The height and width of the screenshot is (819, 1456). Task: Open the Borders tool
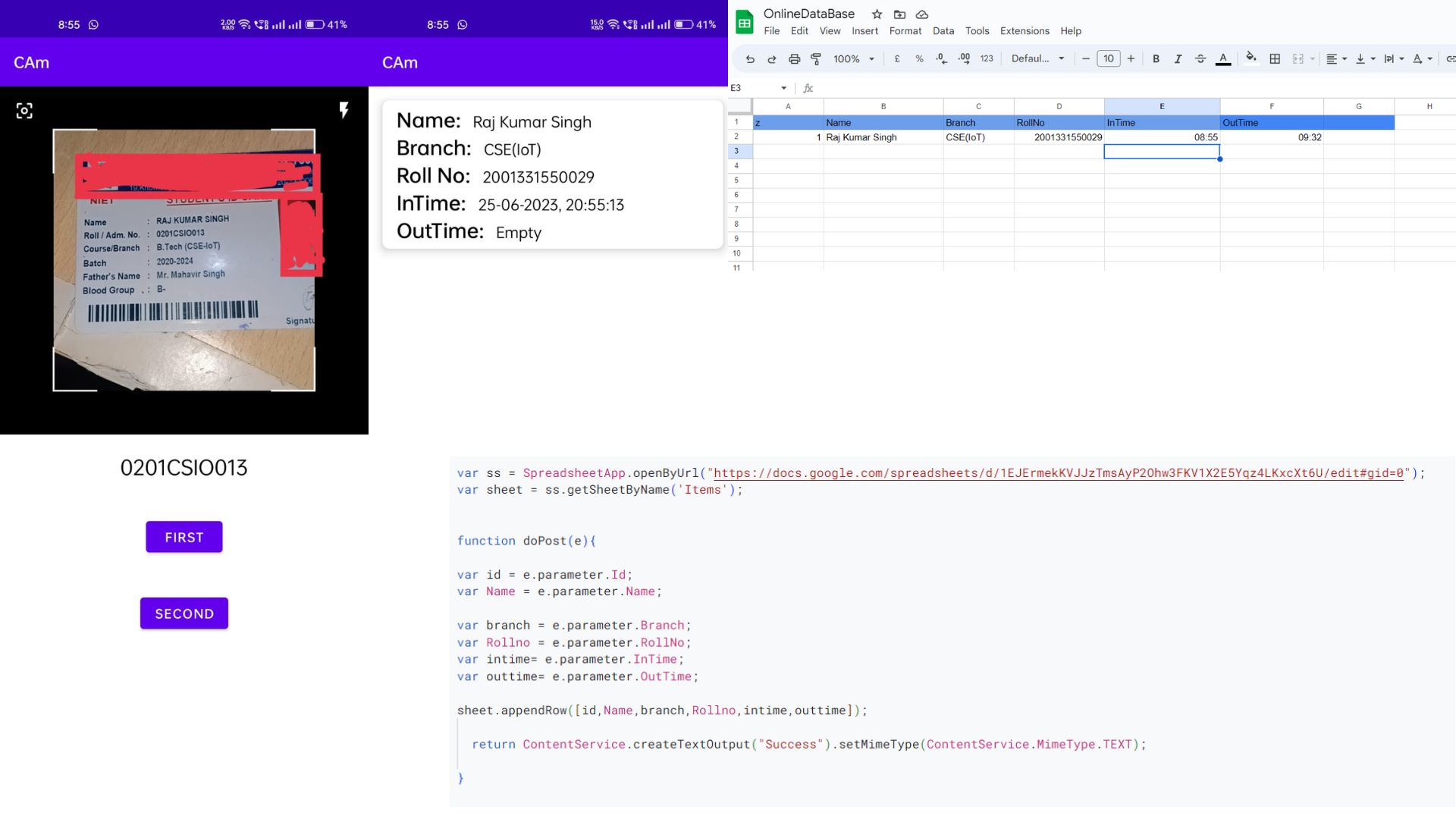tap(1274, 58)
